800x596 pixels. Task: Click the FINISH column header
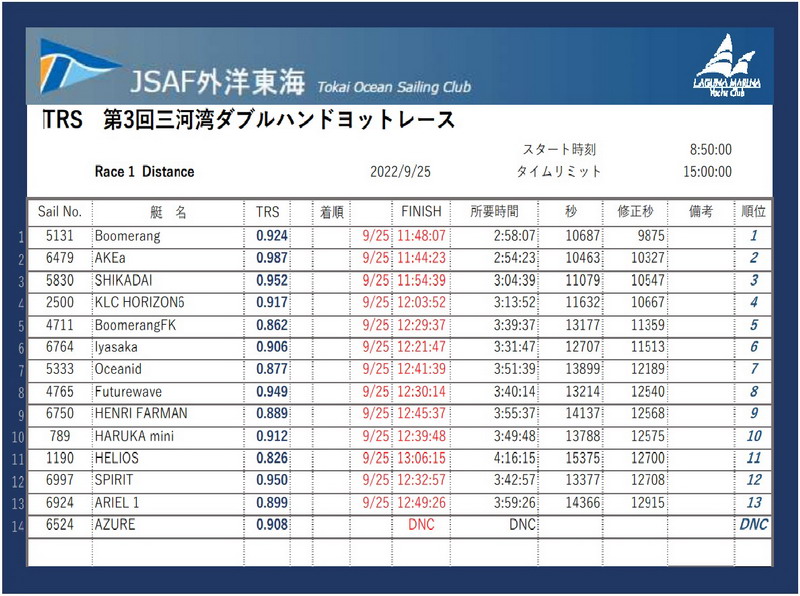(x=421, y=211)
